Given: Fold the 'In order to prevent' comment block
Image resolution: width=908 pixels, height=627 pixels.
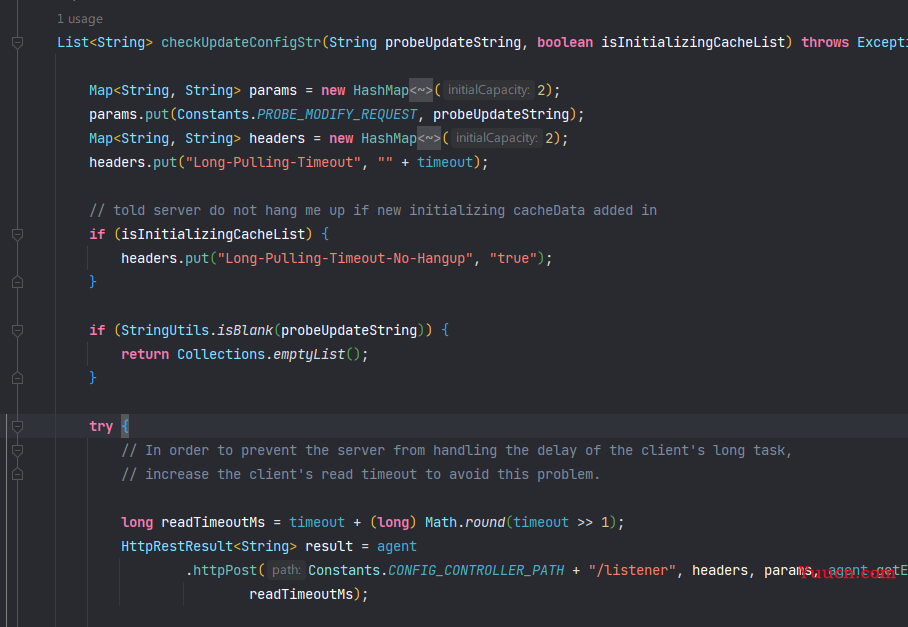Looking at the screenshot, I should click(17, 450).
